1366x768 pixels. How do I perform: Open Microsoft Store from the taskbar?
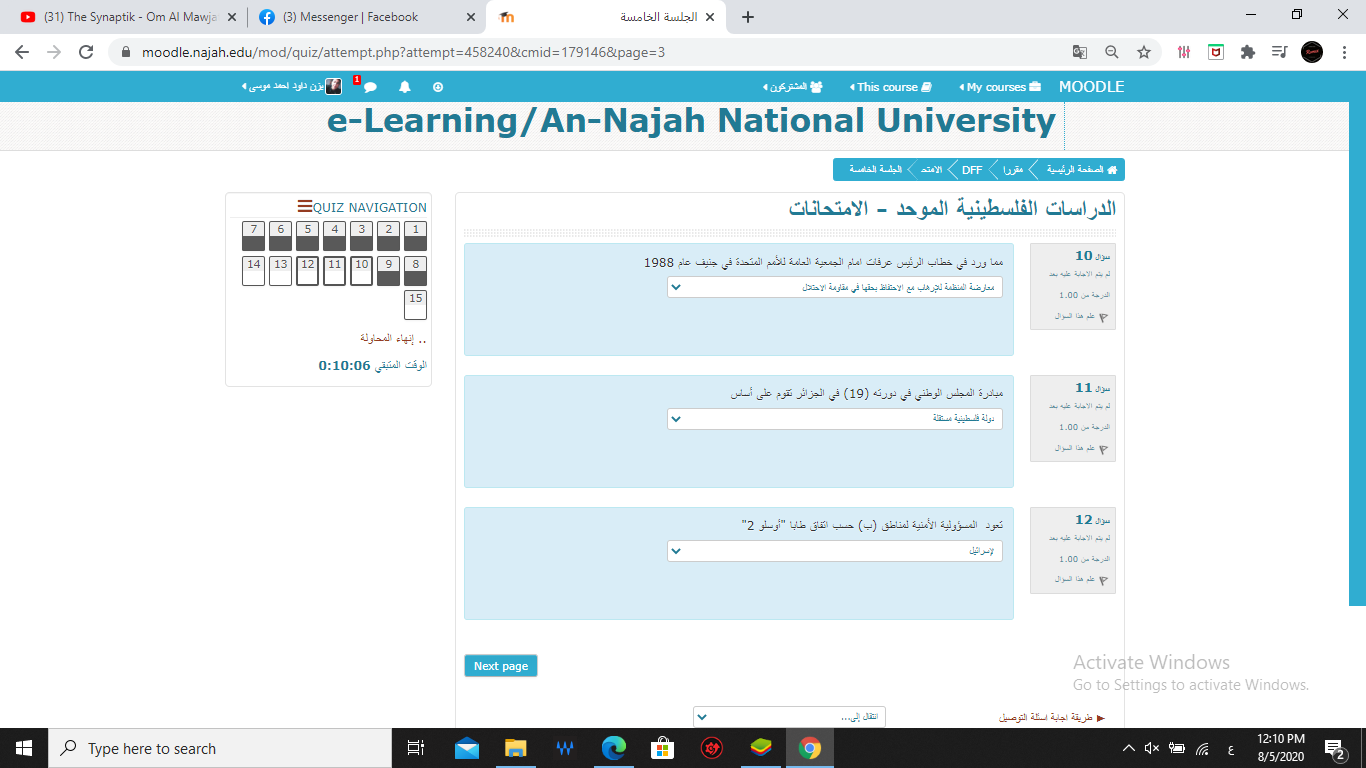[x=662, y=748]
